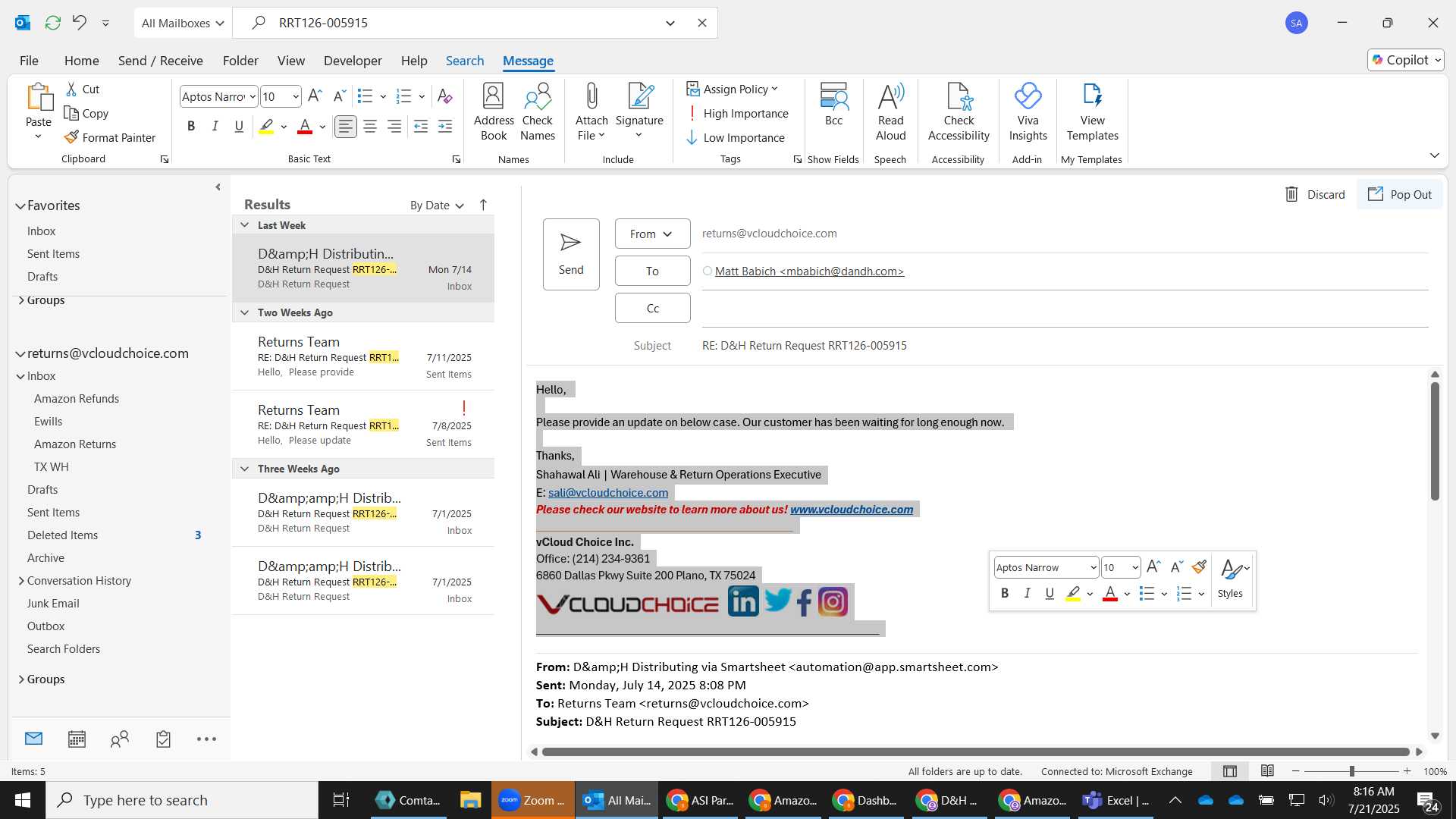Click the Format Painter brush

tap(110, 137)
